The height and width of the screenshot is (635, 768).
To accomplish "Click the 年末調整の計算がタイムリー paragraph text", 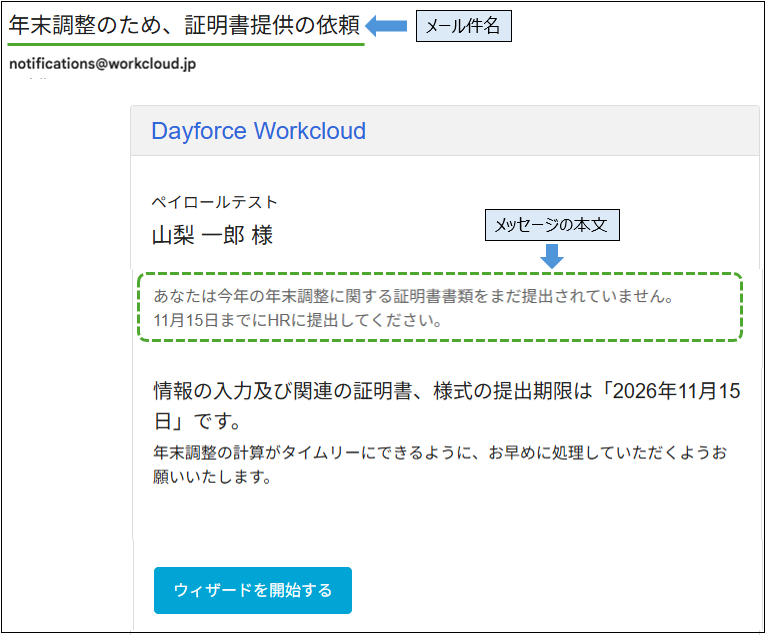I will [440, 452].
